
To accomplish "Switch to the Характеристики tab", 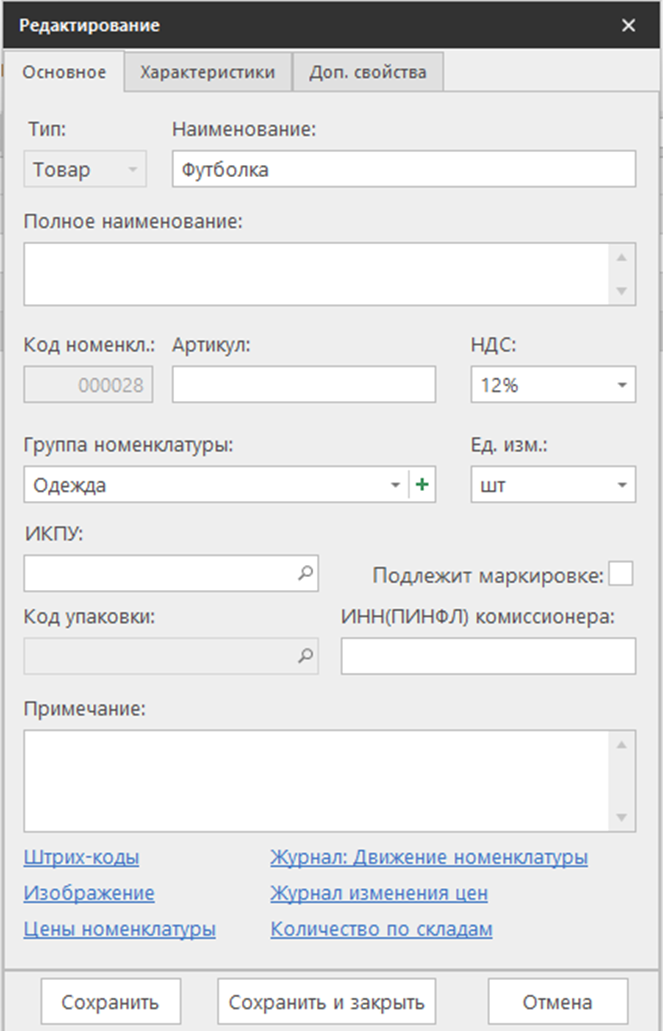I will 207,72.
